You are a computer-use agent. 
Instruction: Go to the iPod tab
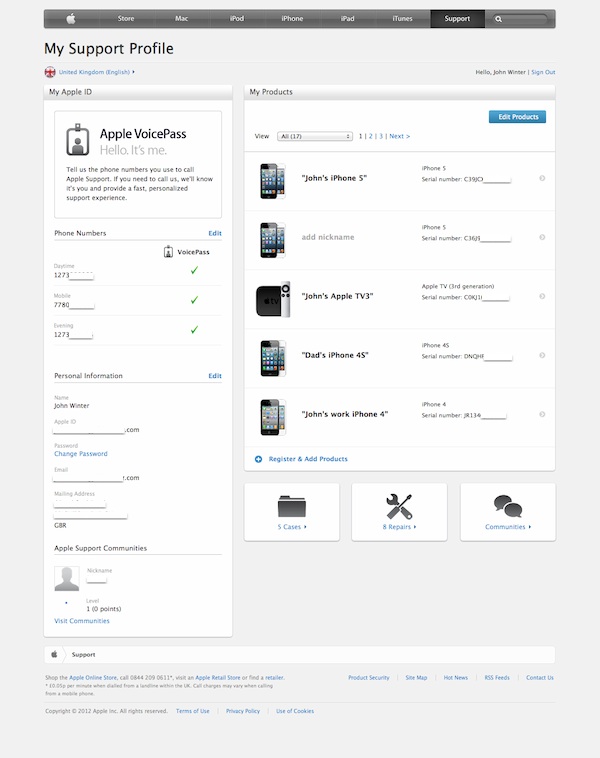(237, 19)
